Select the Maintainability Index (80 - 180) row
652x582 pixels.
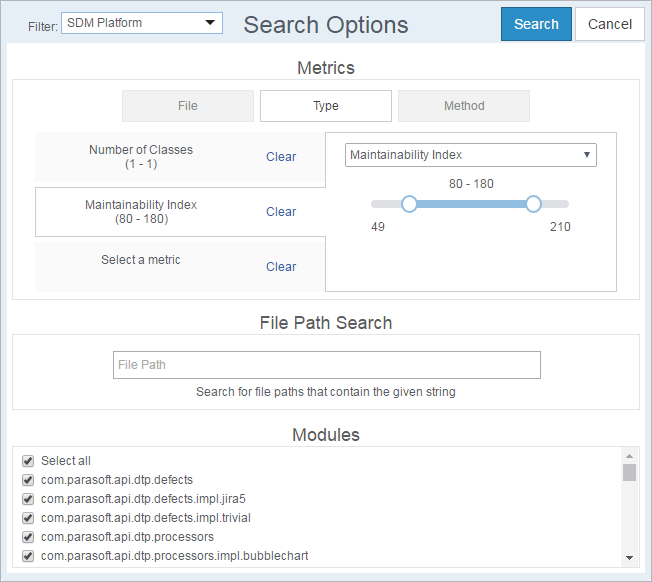tap(180, 212)
